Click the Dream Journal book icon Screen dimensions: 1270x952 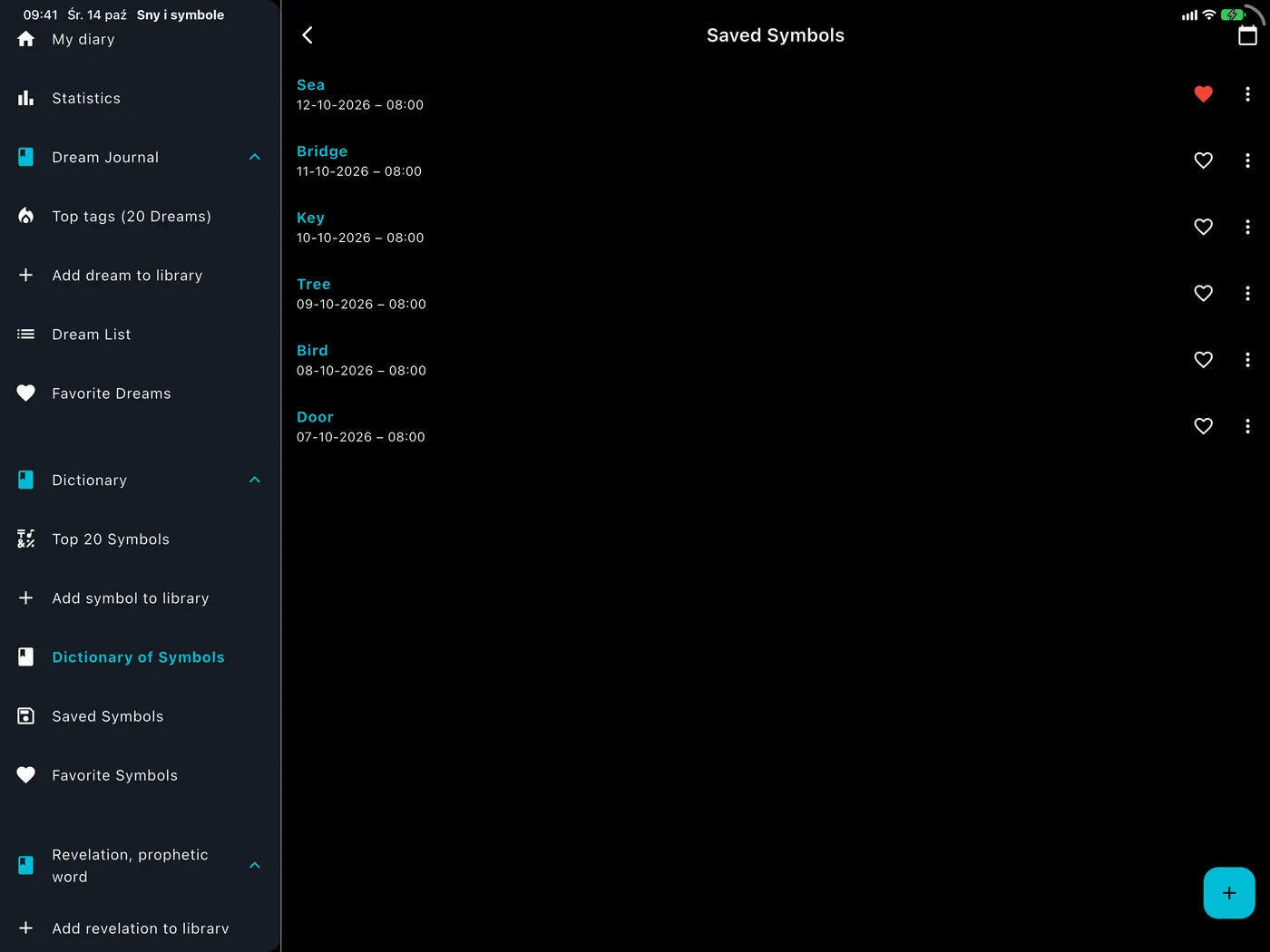pos(26,157)
